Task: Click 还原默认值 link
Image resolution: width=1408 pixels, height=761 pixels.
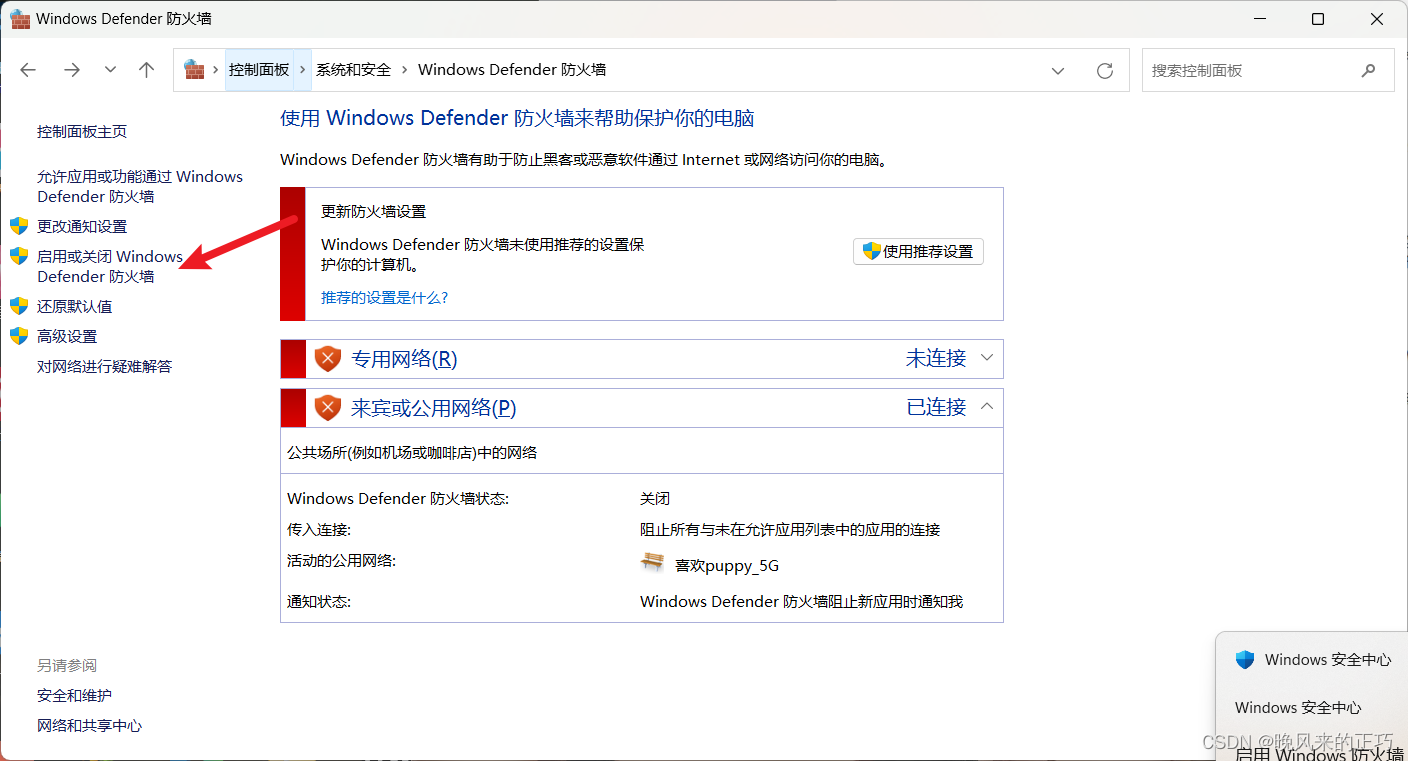Action: pos(75,307)
